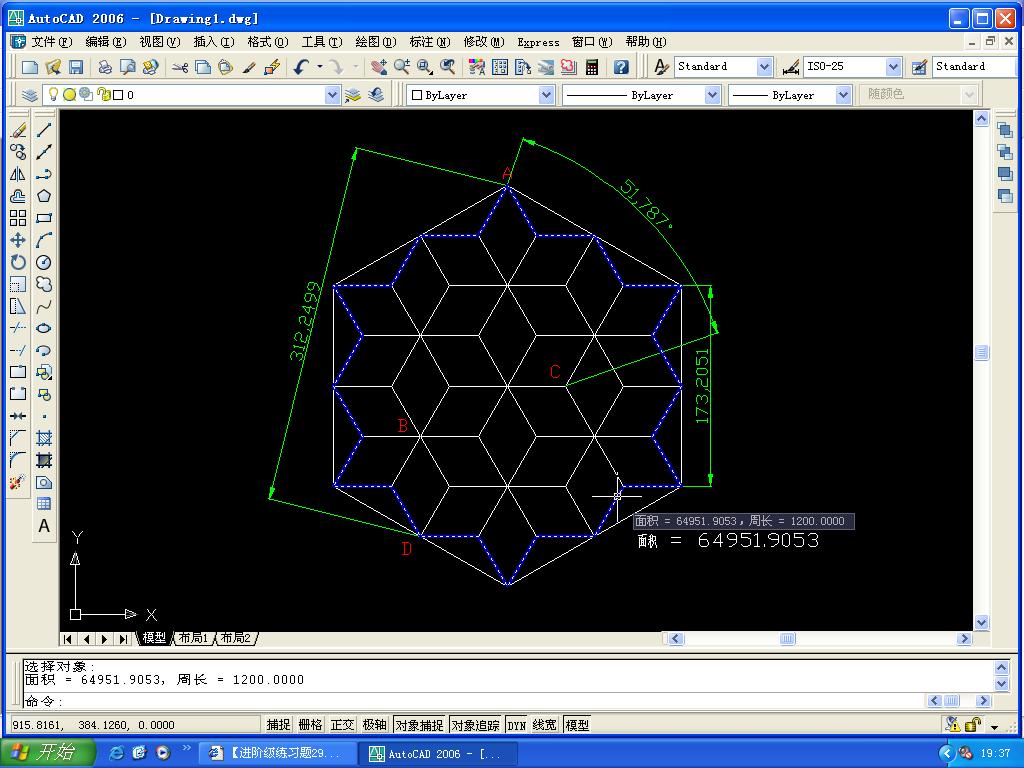Viewport: 1024px width, 768px height.
Task: Select the Rectangle tool
Action: (x=44, y=218)
